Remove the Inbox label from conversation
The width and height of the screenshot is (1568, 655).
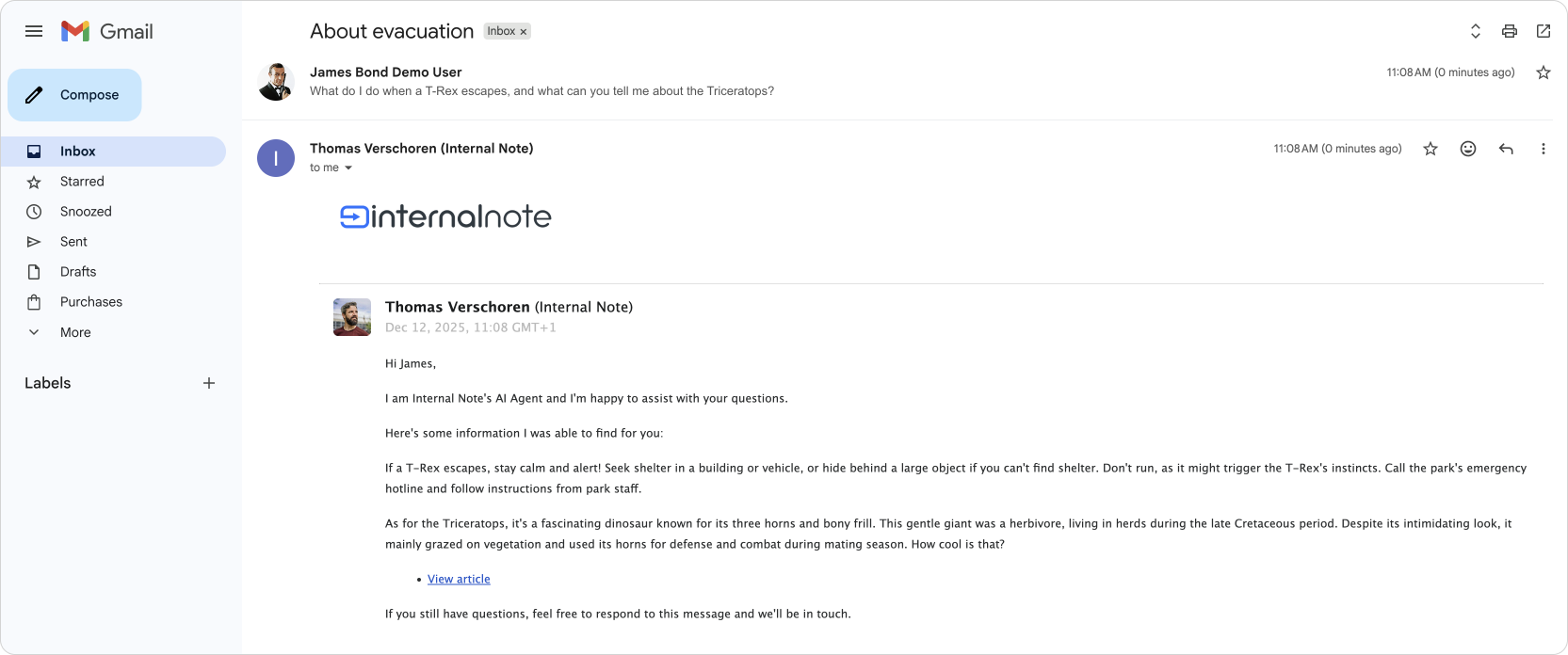coord(524,32)
